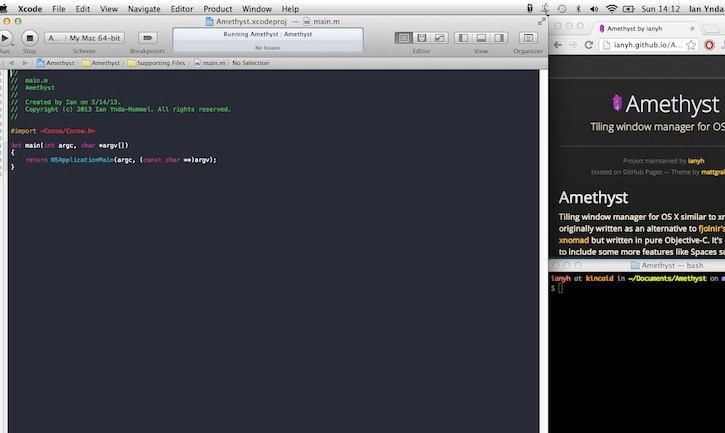Open the Window menu
725x433 pixels.
coord(257,9)
